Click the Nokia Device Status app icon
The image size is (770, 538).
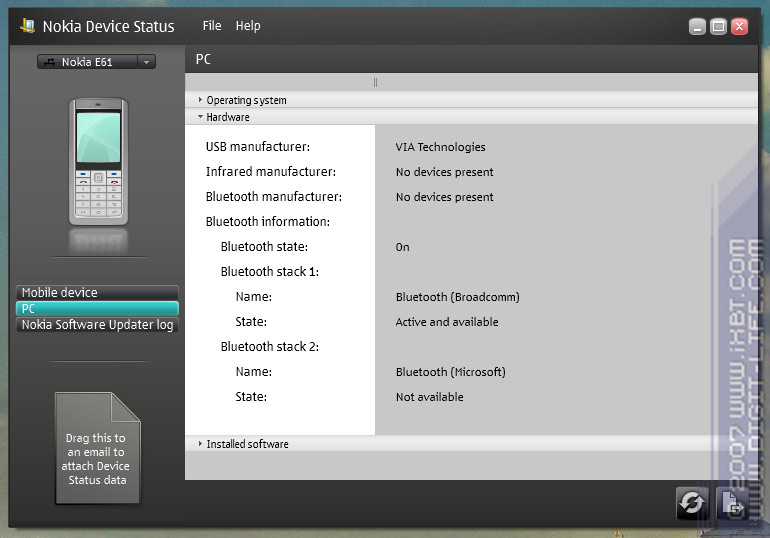(28, 26)
